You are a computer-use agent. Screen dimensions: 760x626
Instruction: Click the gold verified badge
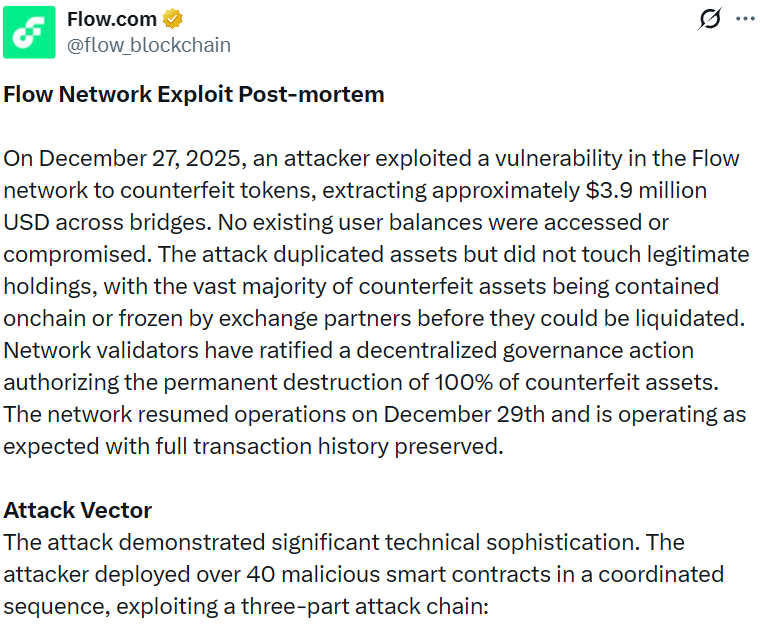[x=172, y=19]
